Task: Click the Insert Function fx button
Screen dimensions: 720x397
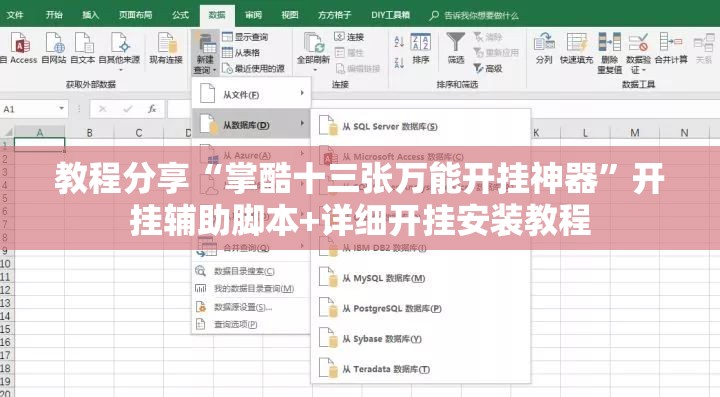Action: (x=152, y=109)
